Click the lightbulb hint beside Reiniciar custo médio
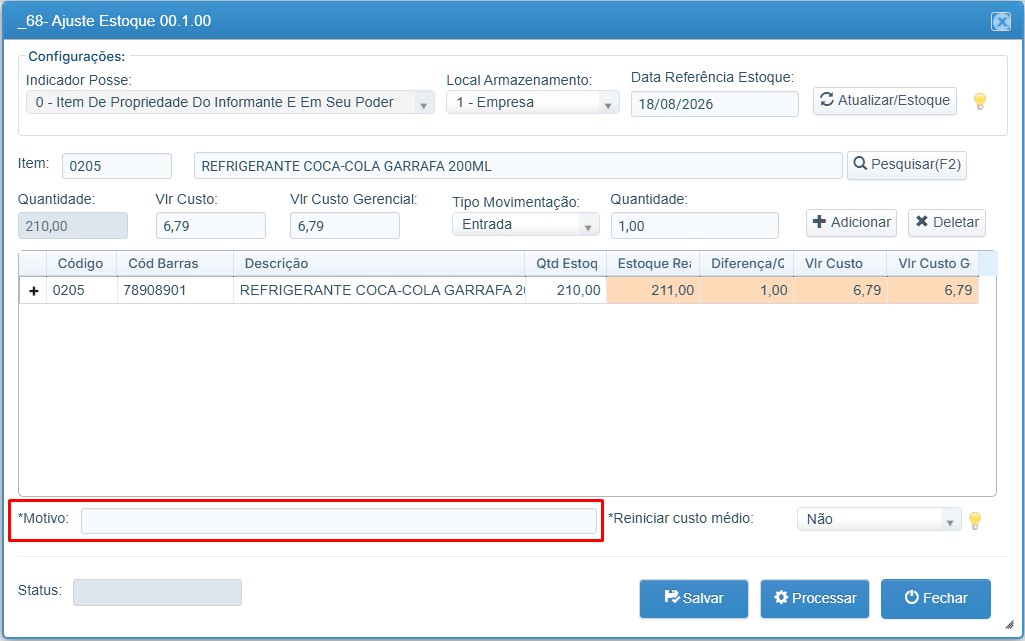This screenshot has width=1025, height=641. pyautogui.click(x=975, y=521)
